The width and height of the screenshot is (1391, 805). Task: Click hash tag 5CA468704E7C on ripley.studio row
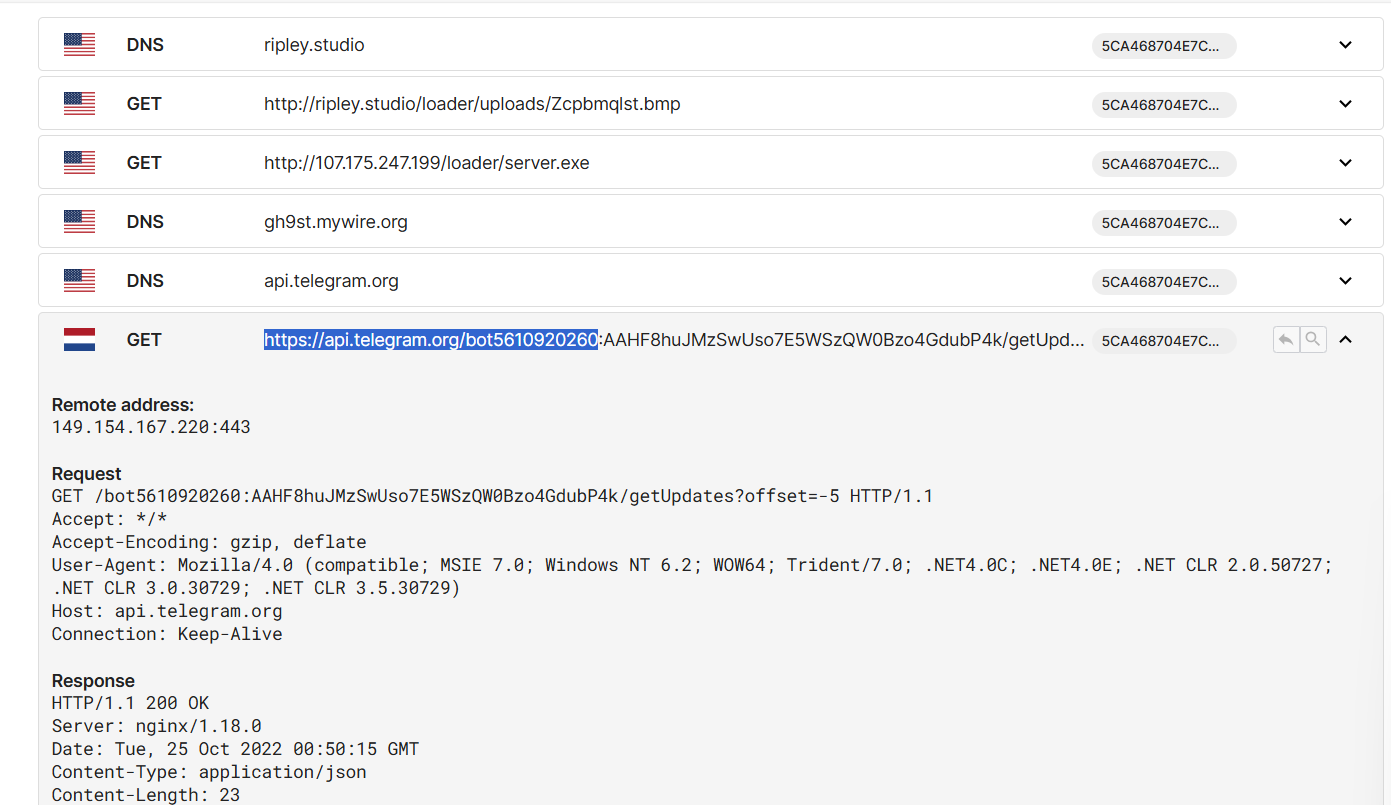(x=1164, y=46)
